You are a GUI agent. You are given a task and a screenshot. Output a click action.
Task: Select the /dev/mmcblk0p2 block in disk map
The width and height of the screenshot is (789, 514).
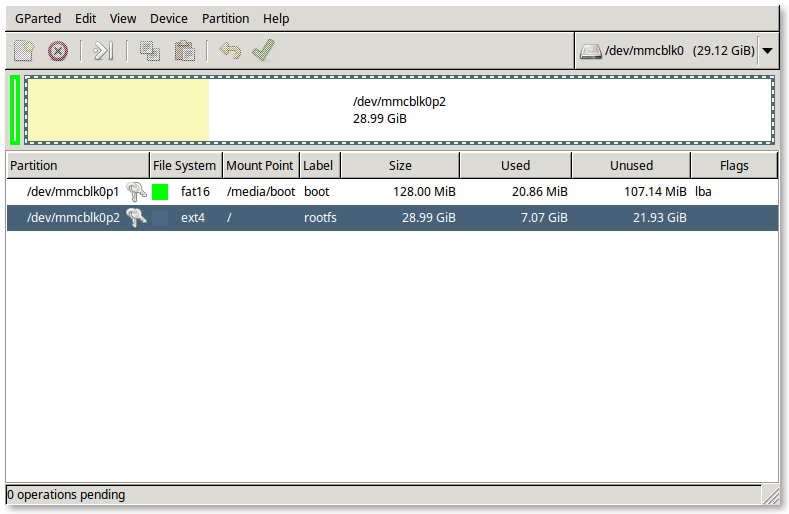400,110
